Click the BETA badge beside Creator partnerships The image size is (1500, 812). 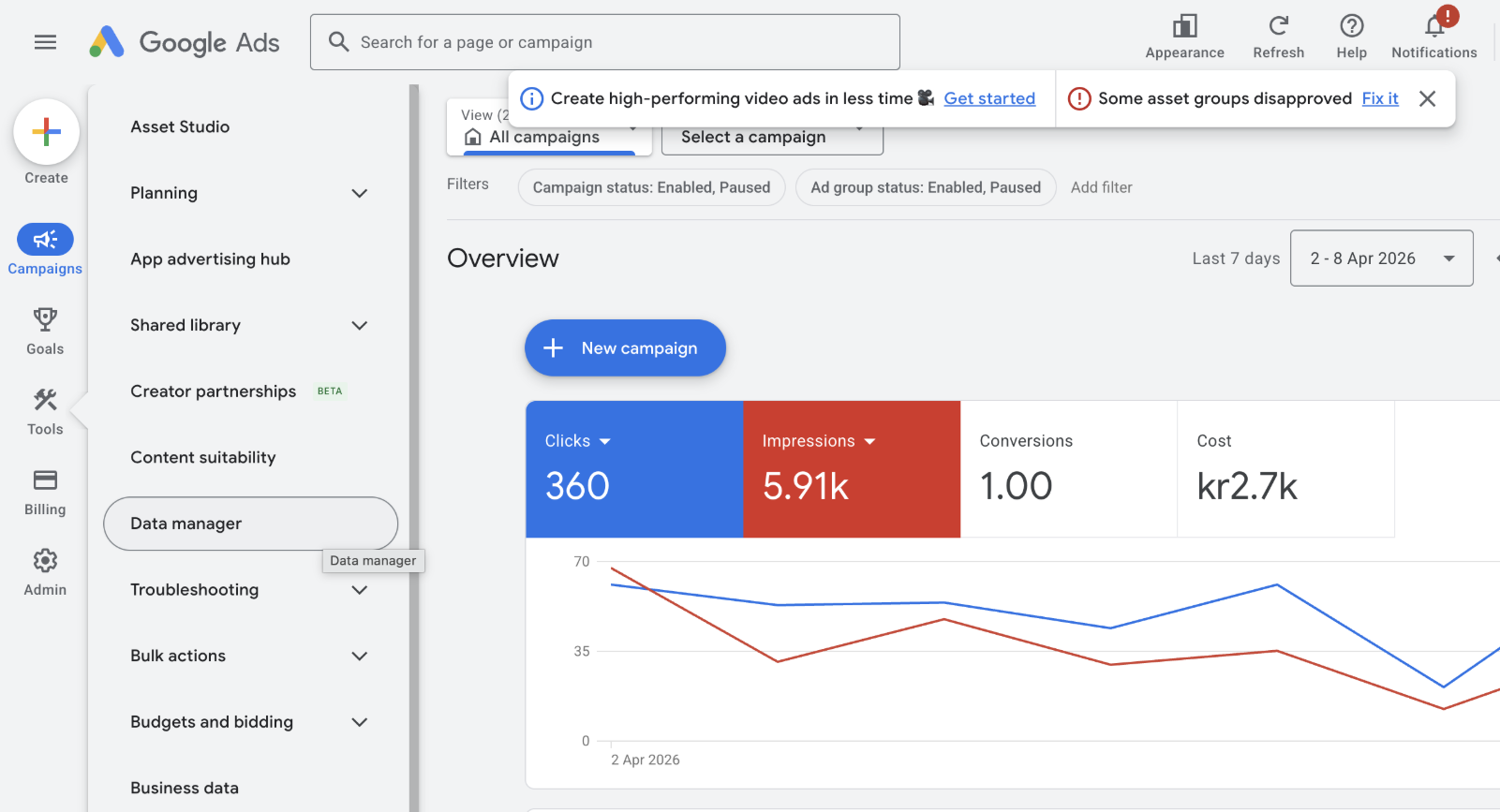pyautogui.click(x=330, y=391)
